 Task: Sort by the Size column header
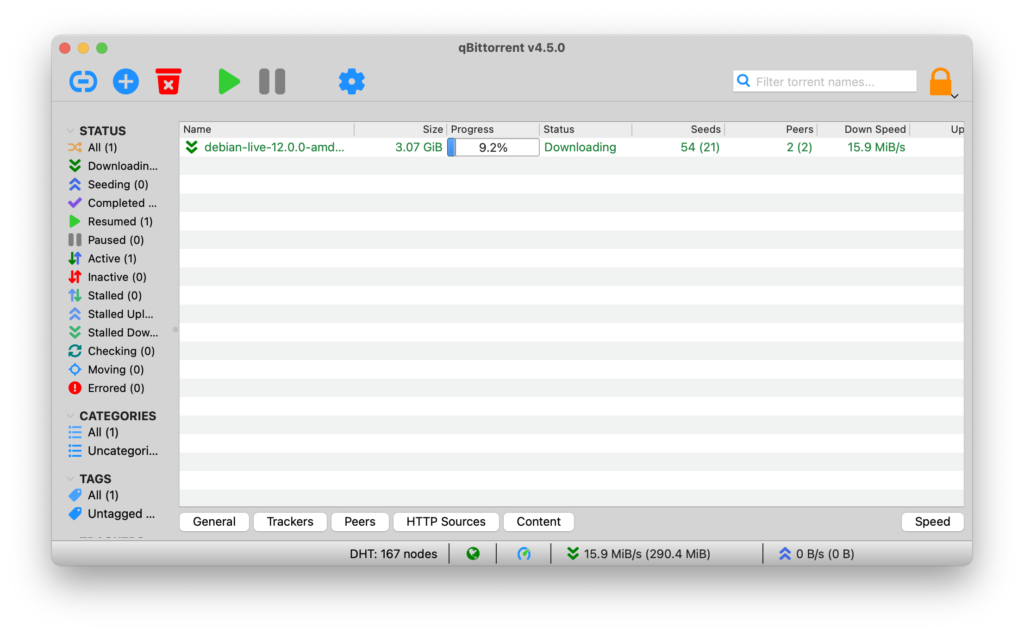pyautogui.click(x=400, y=129)
